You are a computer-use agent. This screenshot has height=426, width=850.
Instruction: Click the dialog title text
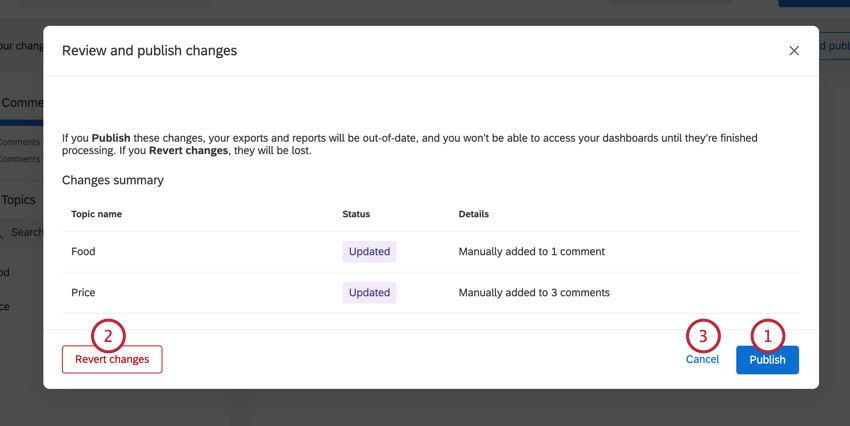click(x=149, y=51)
